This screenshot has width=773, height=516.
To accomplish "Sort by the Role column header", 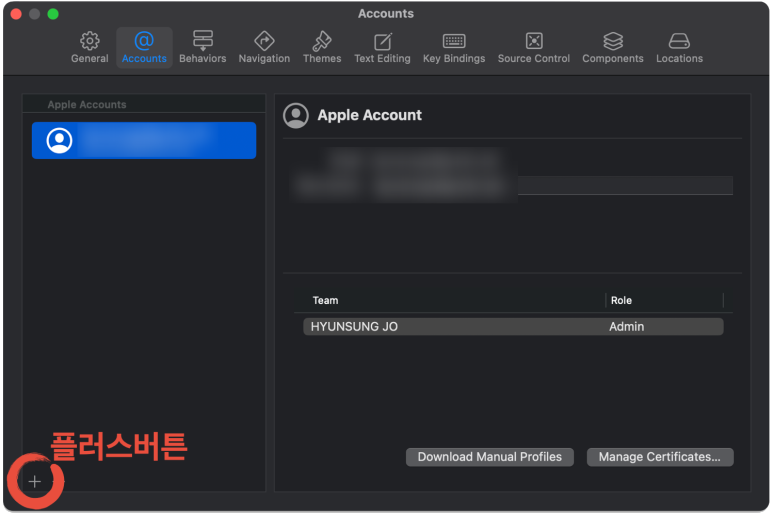I will [621, 300].
